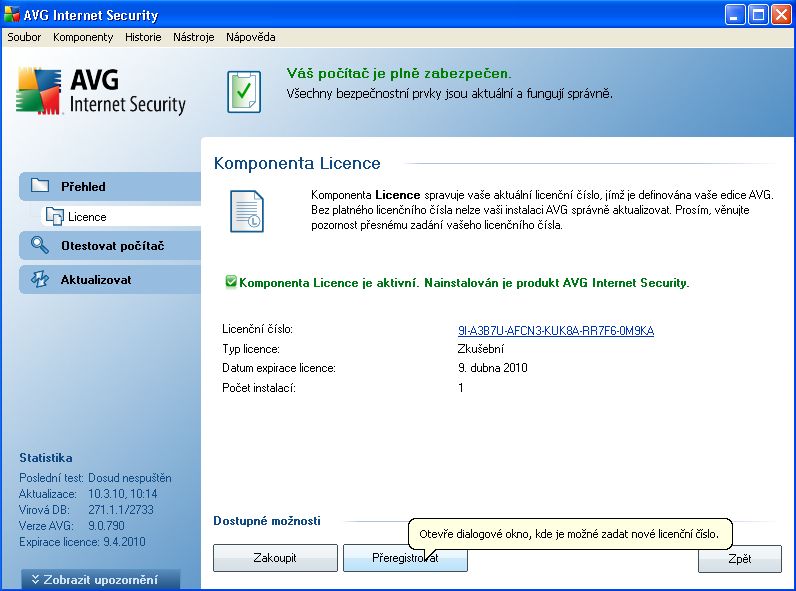Image resolution: width=796 pixels, height=591 pixels.
Task: Expand Zobrazit upozornění notification panel
Action: pos(101,579)
